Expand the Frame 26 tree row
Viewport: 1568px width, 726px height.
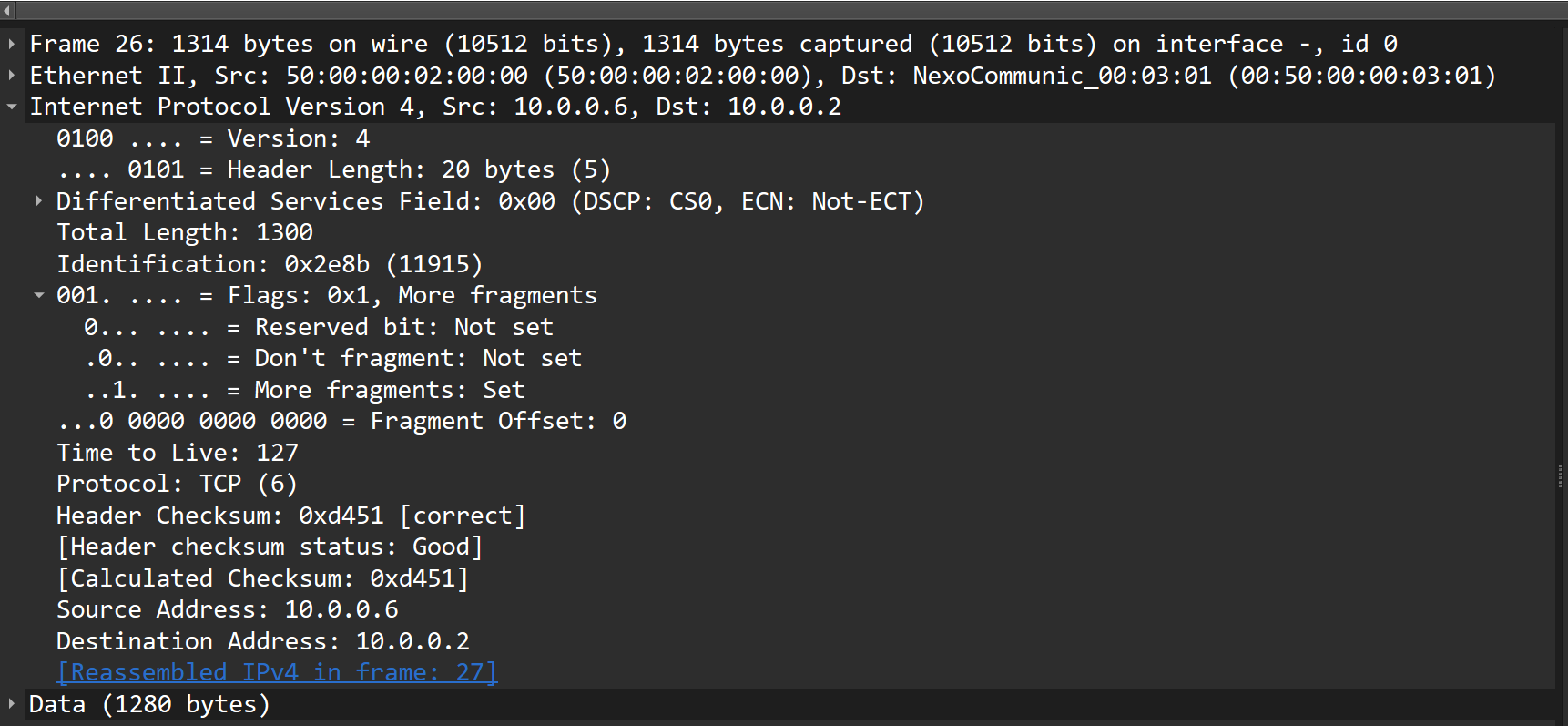(x=11, y=44)
